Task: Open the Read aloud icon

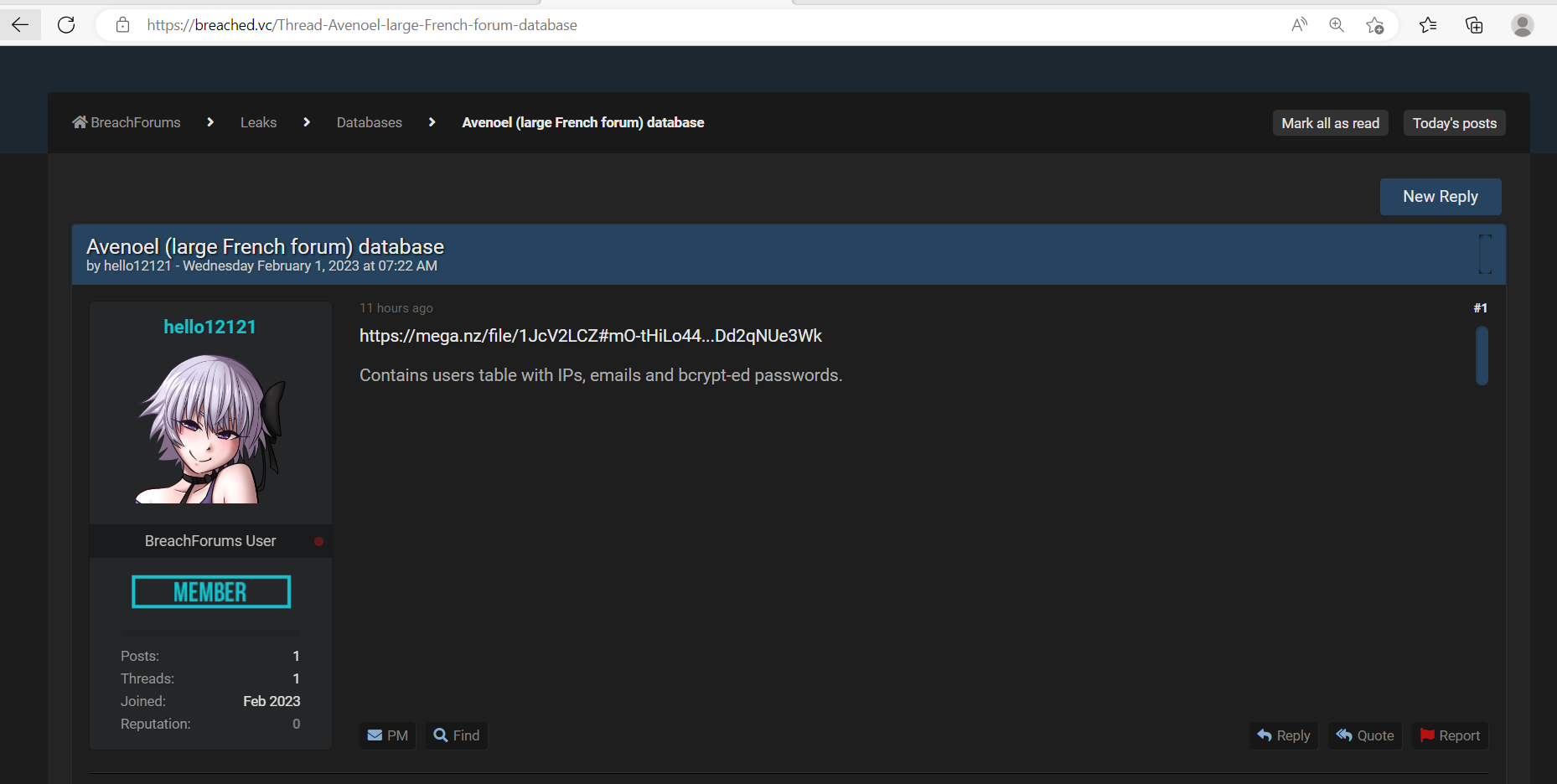Action: pos(1299,25)
